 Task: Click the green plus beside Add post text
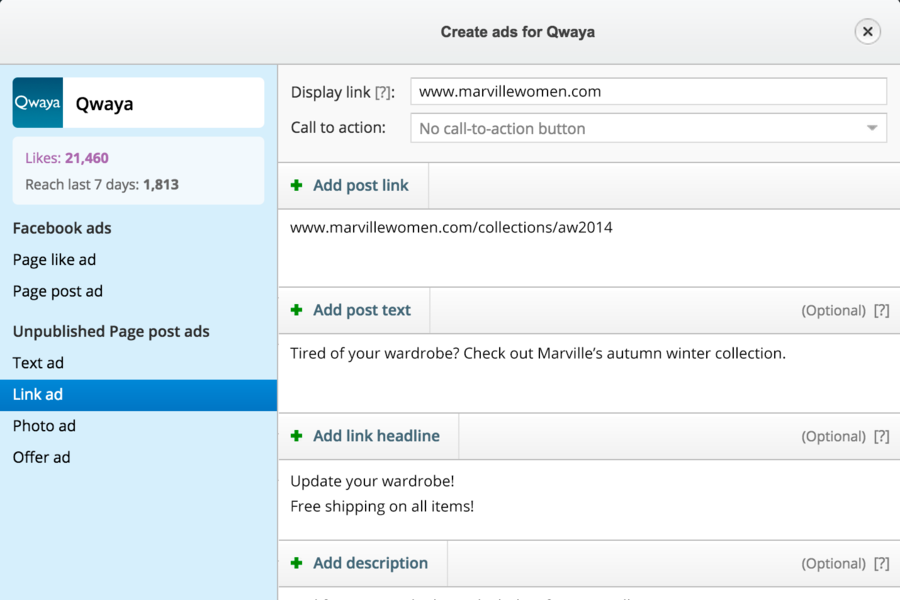296,310
